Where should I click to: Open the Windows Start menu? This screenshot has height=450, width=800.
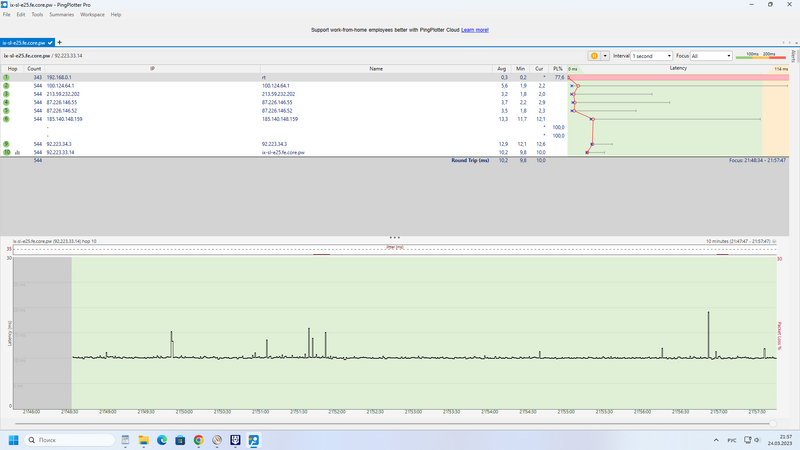[x=13, y=440]
